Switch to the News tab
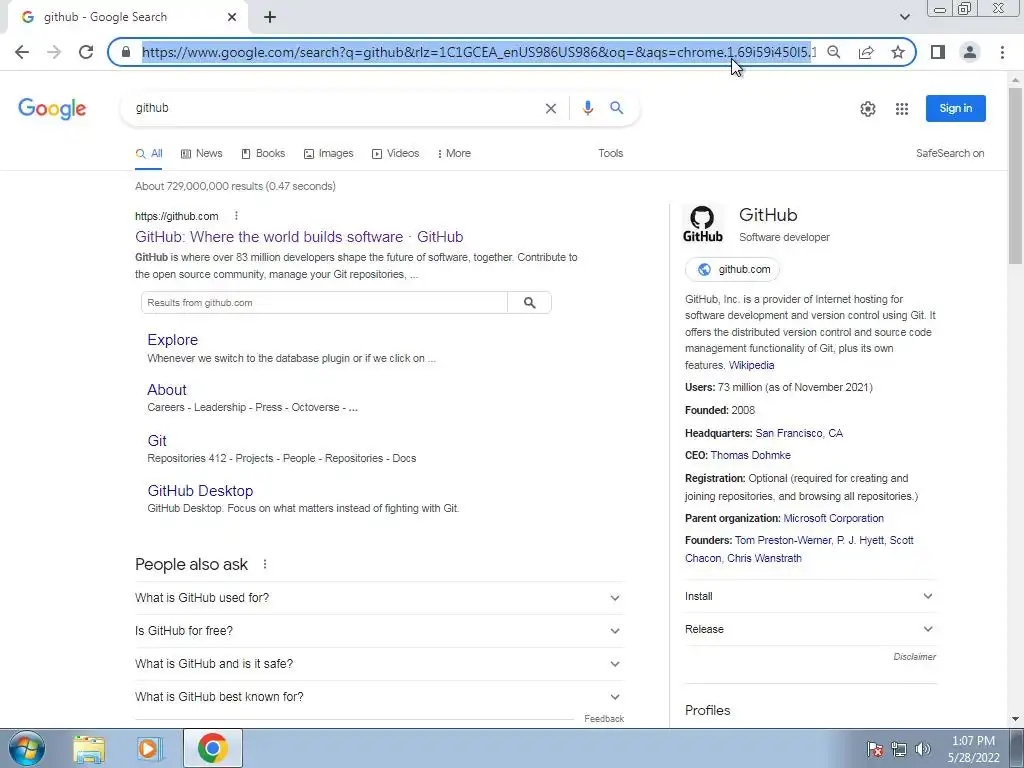The width and height of the screenshot is (1024, 768). (201, 153)
